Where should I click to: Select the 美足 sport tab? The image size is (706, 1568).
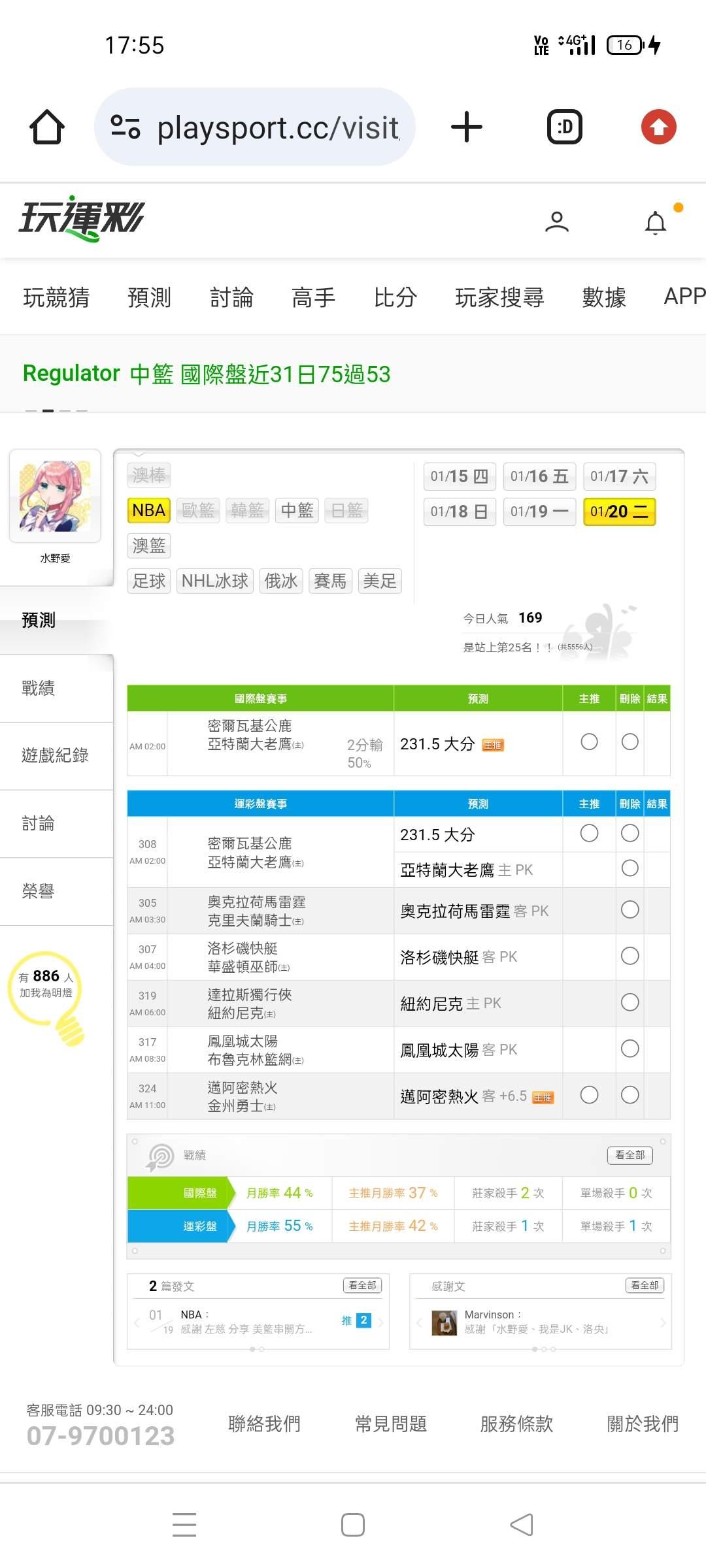[x=380, y=581]
